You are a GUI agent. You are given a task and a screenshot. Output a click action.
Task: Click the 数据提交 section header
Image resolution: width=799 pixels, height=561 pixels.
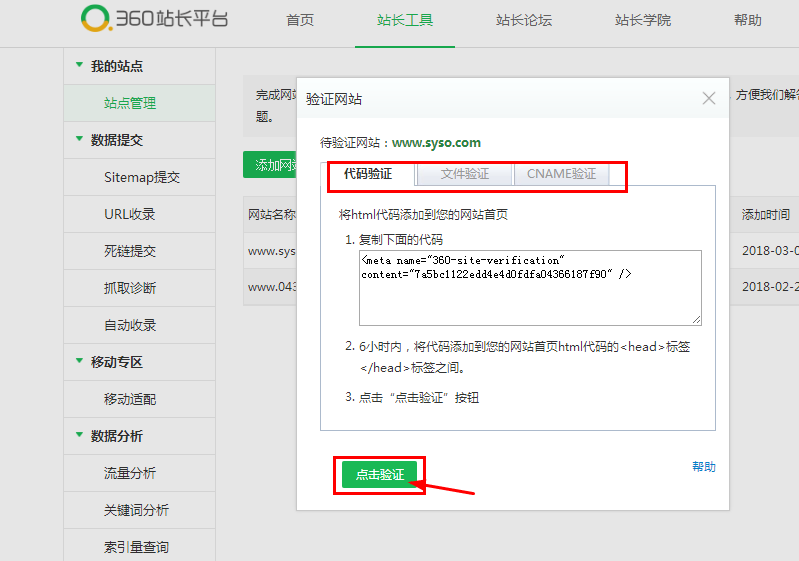(x=117, y=140)
